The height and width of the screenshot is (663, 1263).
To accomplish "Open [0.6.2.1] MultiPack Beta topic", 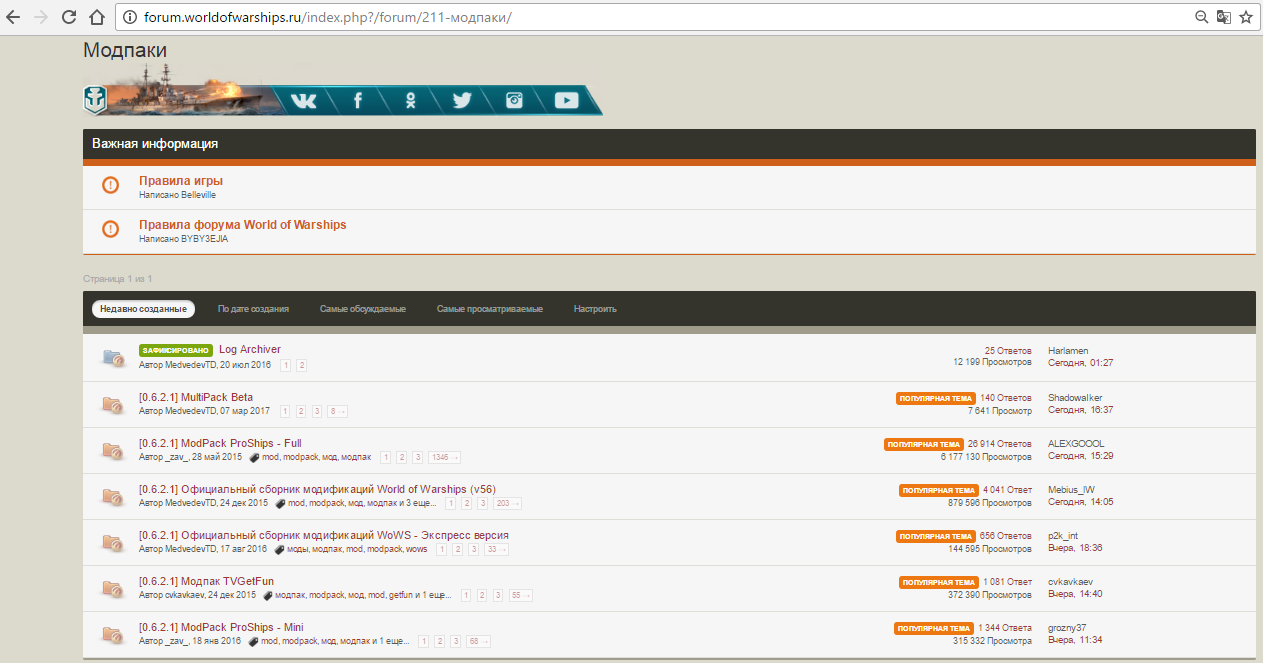I will tap(196, 397).
